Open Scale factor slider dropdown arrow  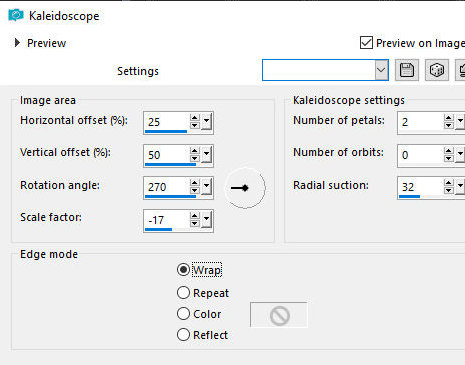[x=206, y=219]
